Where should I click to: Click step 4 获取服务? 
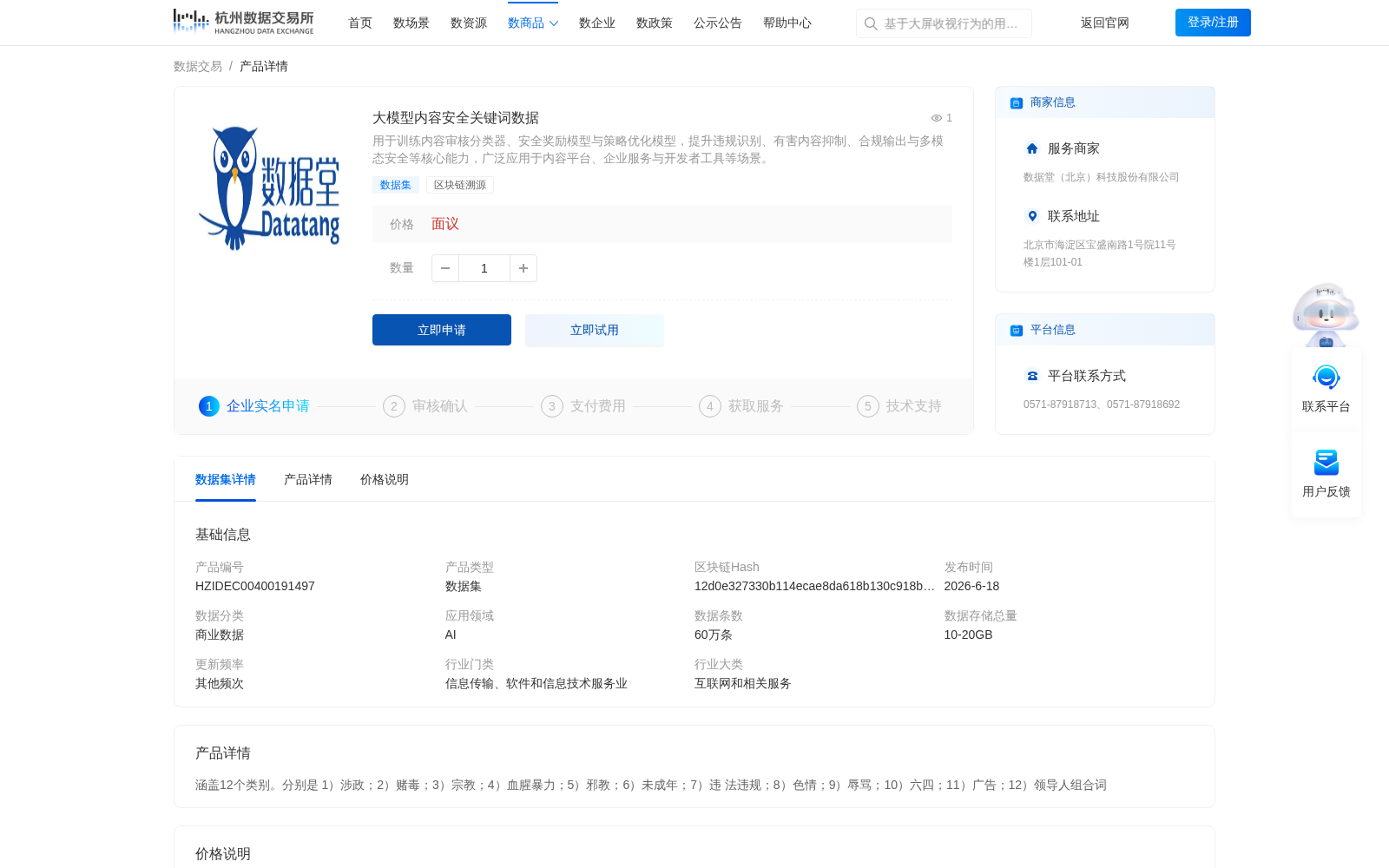pos(741,406)
